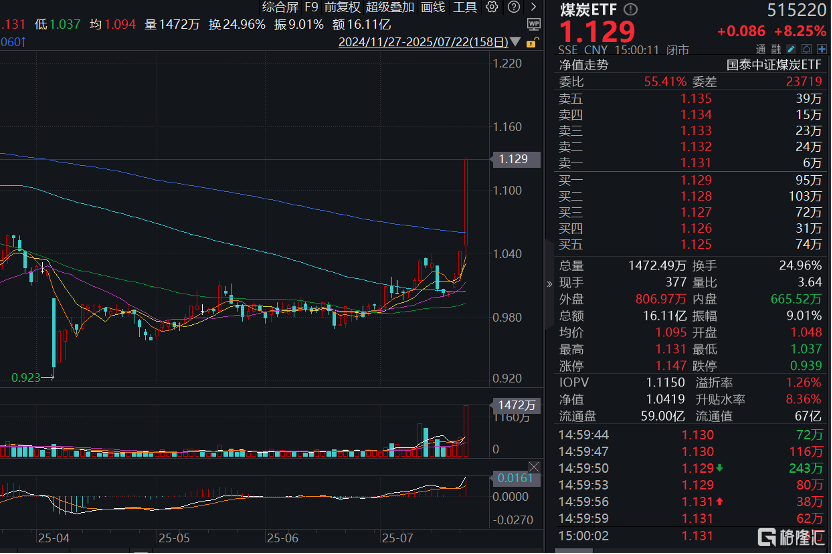
Task: Click the 涨停 1.147 value
Action: pos(671,366)
